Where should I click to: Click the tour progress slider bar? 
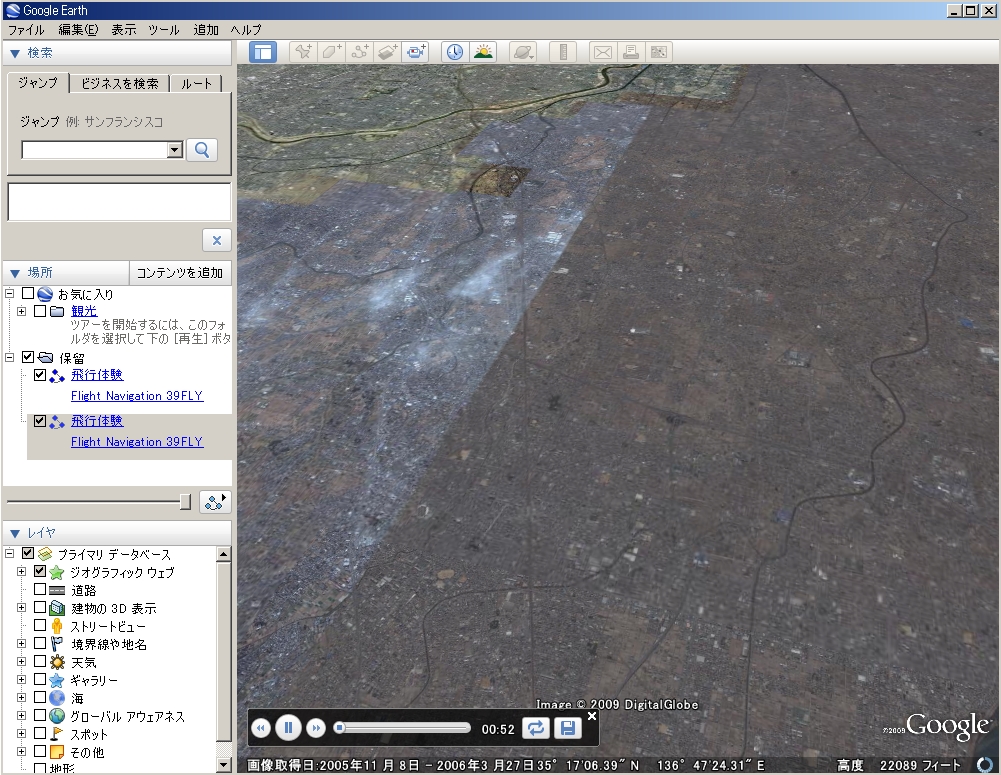point(403,728)
